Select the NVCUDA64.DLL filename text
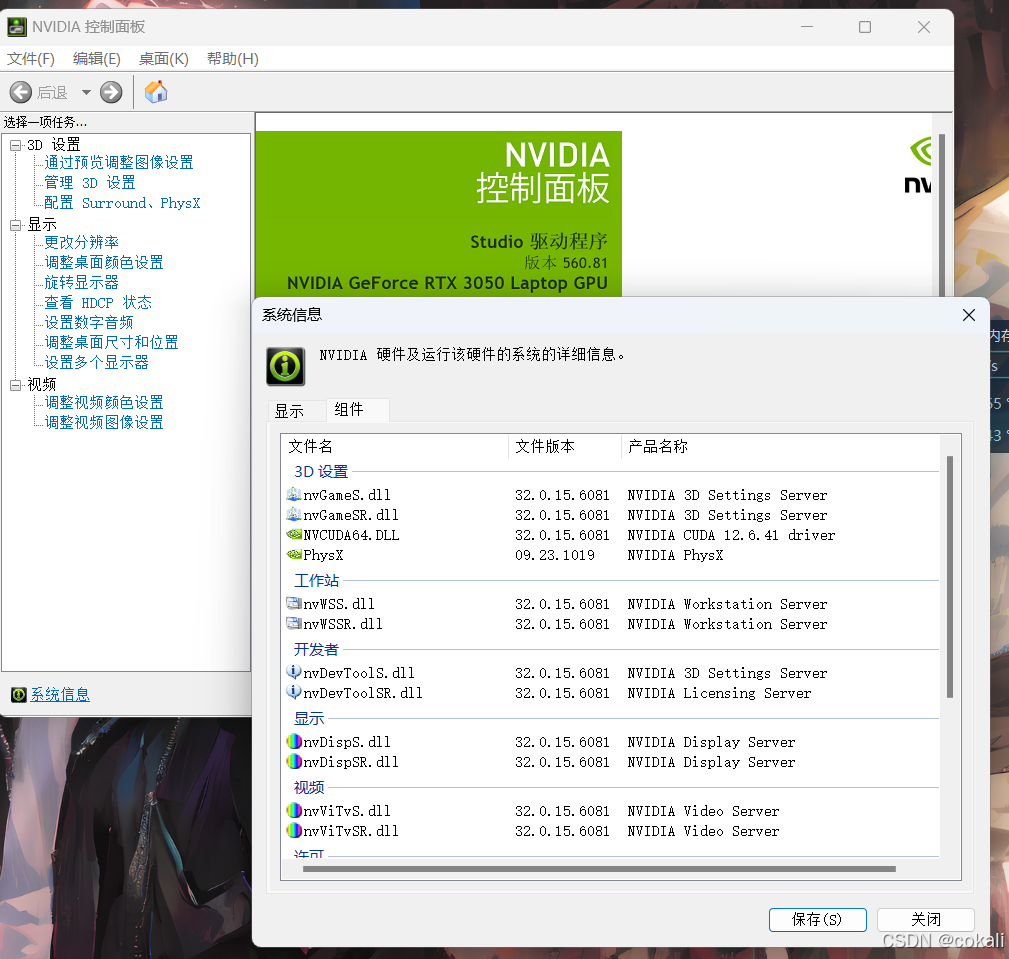This screenshot has height=959, width=1009. (351, 535)
